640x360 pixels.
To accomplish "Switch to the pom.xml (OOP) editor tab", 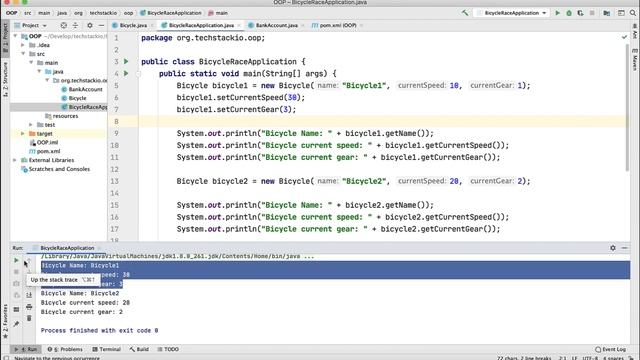I will 337,25.
